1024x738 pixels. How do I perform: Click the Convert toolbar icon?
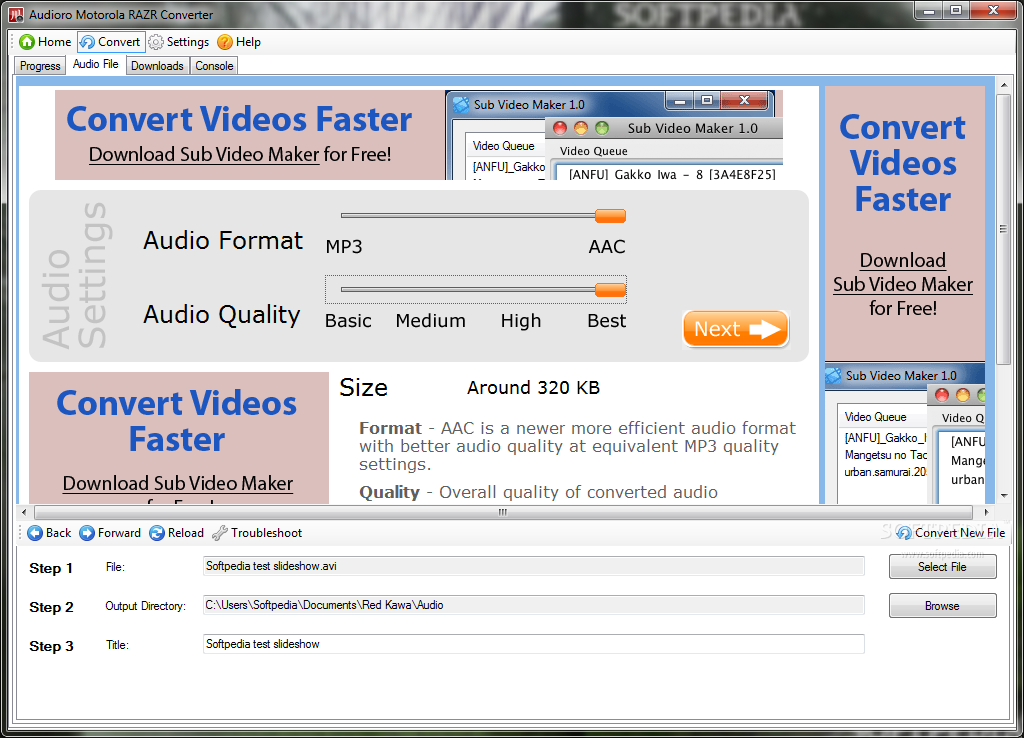tap(87, 42)
